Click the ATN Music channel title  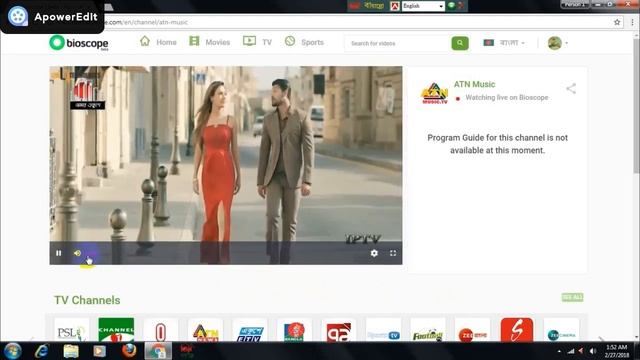[474, 84]
